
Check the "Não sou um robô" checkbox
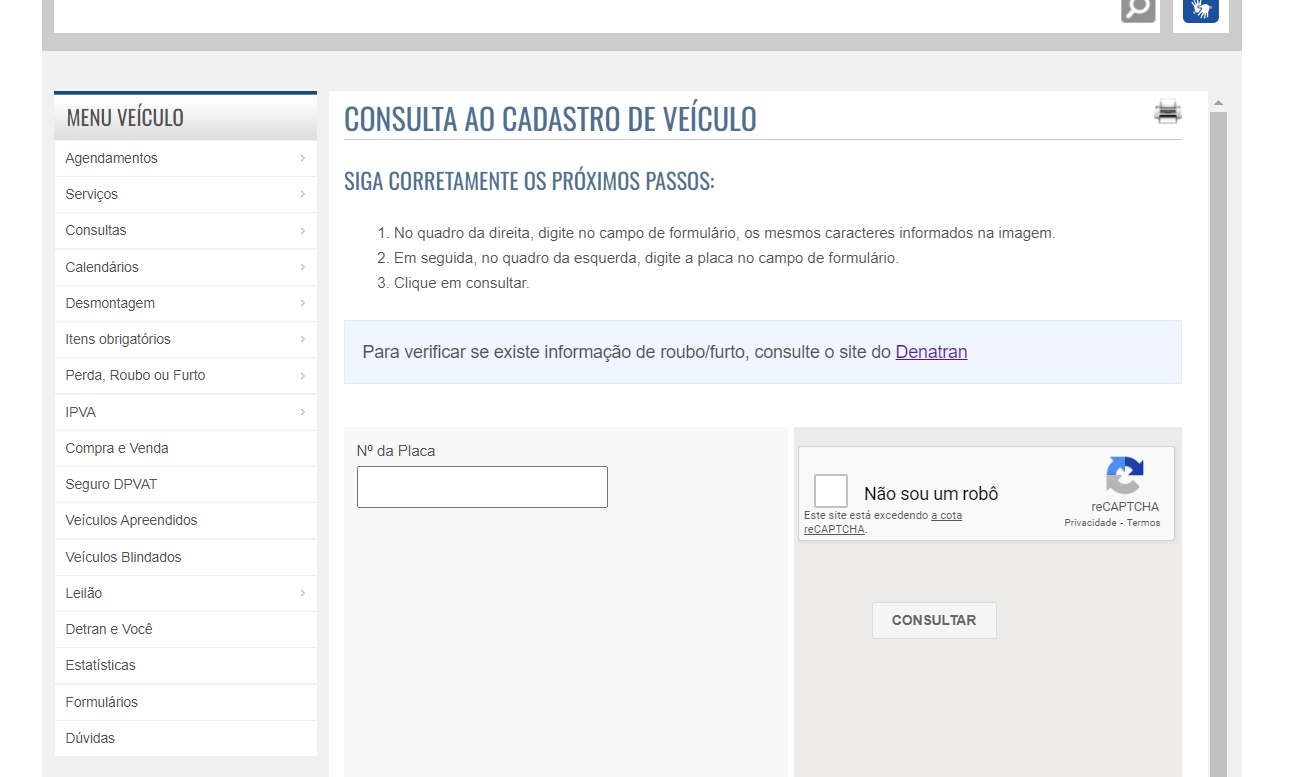831,492
